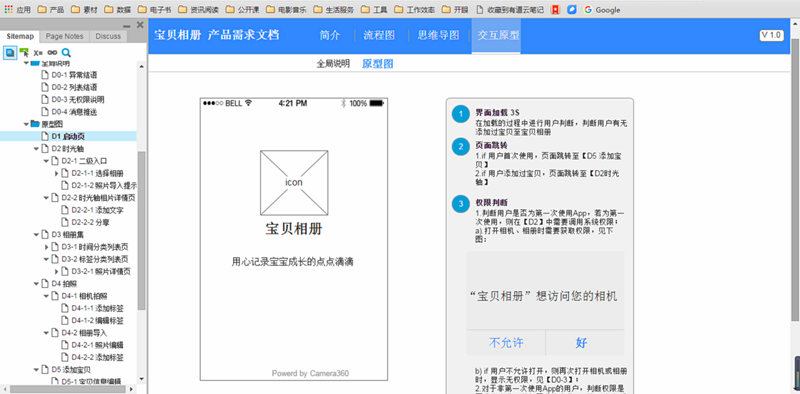The height and width of the screenshot is (394, 800).
Task: Toggle highlight interactive elements icon
Action: 24,52
